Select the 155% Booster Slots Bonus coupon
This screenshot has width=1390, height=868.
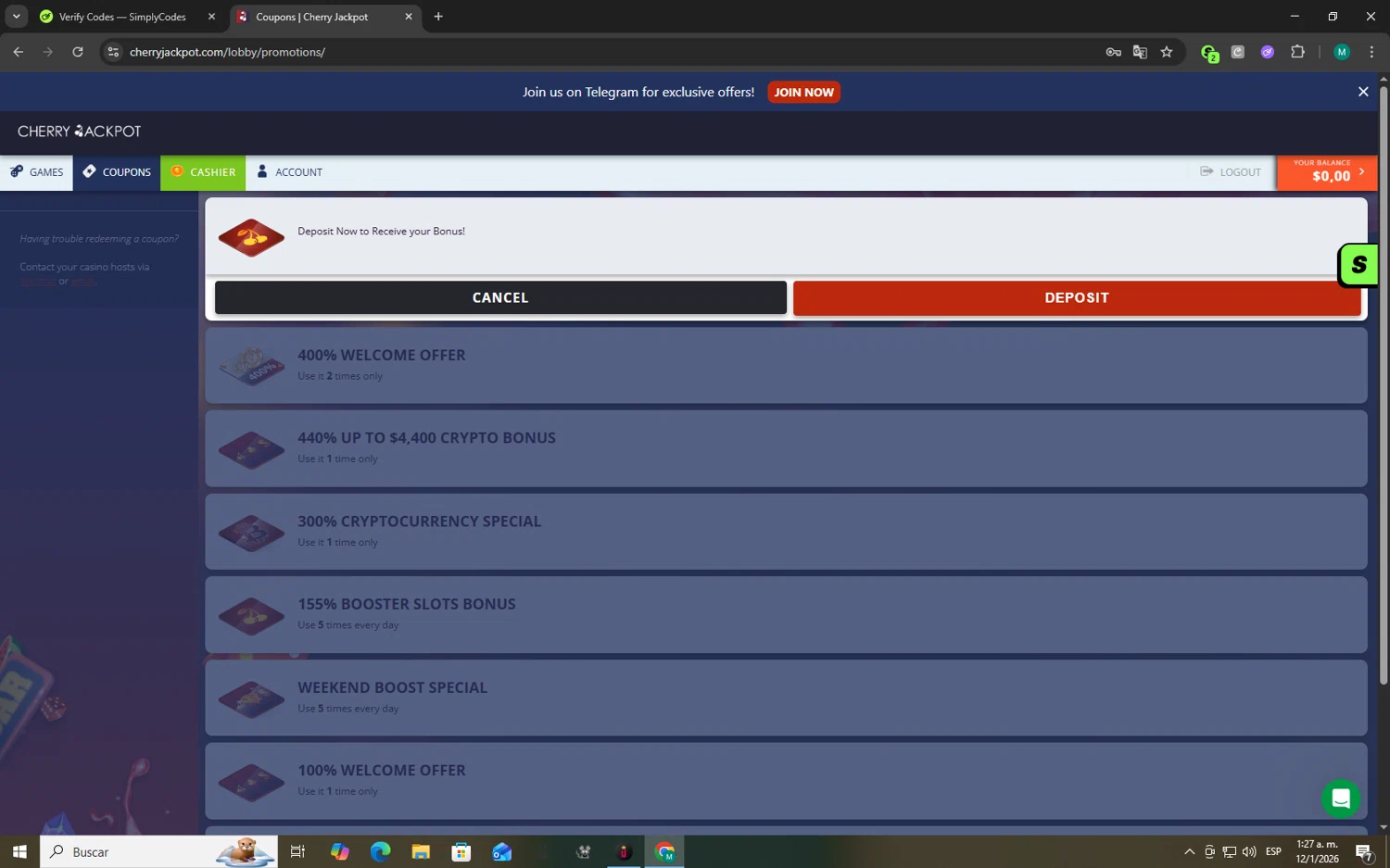click(786, 614)
